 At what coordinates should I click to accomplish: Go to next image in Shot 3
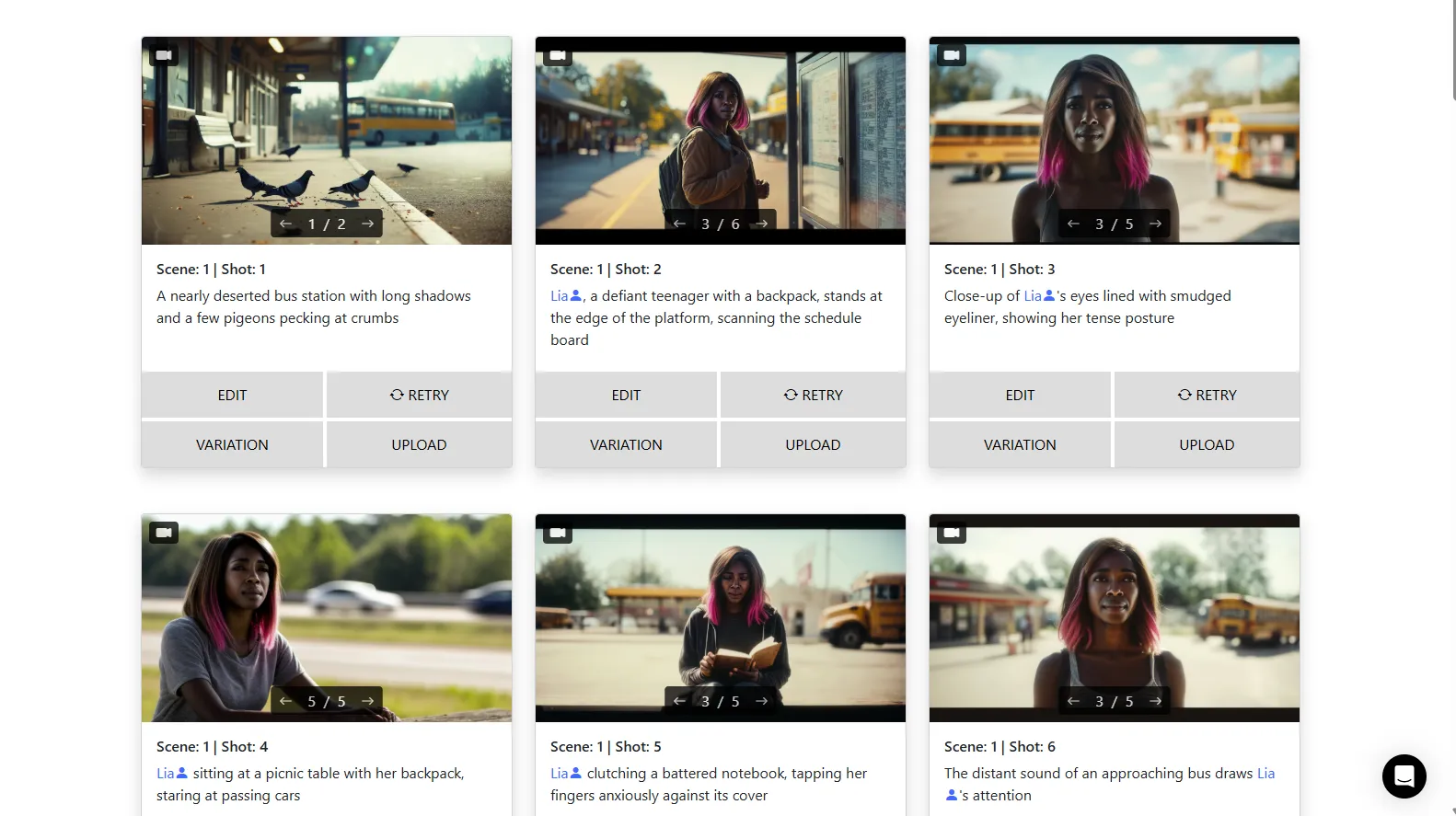tap(1155, 224)
